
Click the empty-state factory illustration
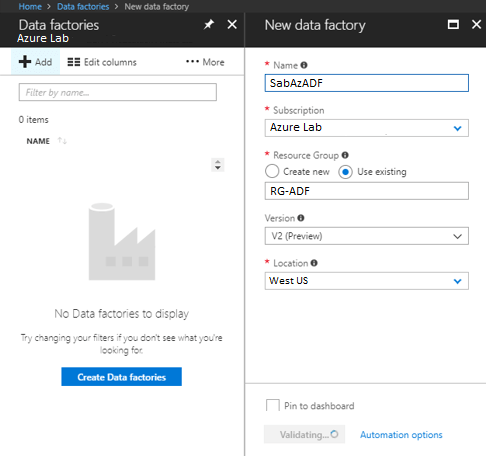coord(122,242)
